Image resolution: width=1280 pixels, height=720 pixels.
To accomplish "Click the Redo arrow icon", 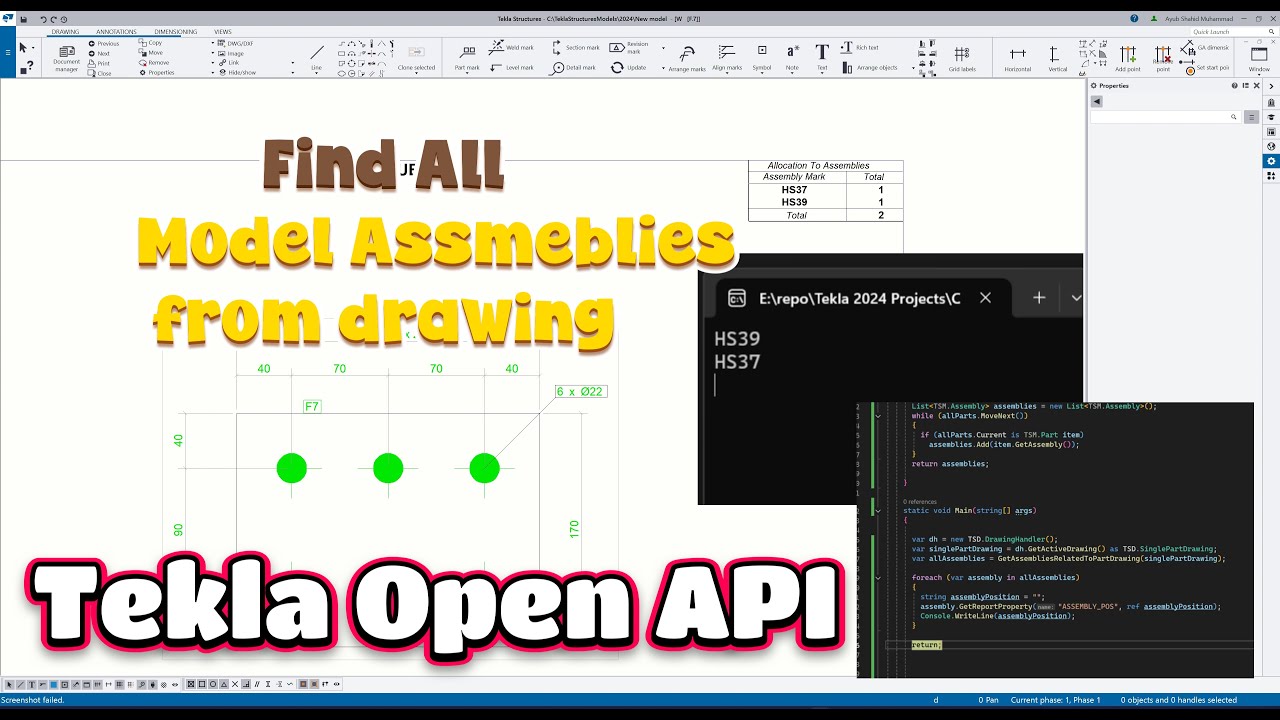I will [x=55, y=19].
